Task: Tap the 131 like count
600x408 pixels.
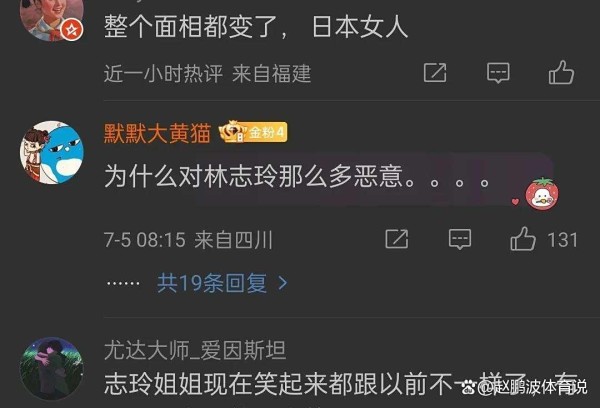Action: [x=562, y=240]
